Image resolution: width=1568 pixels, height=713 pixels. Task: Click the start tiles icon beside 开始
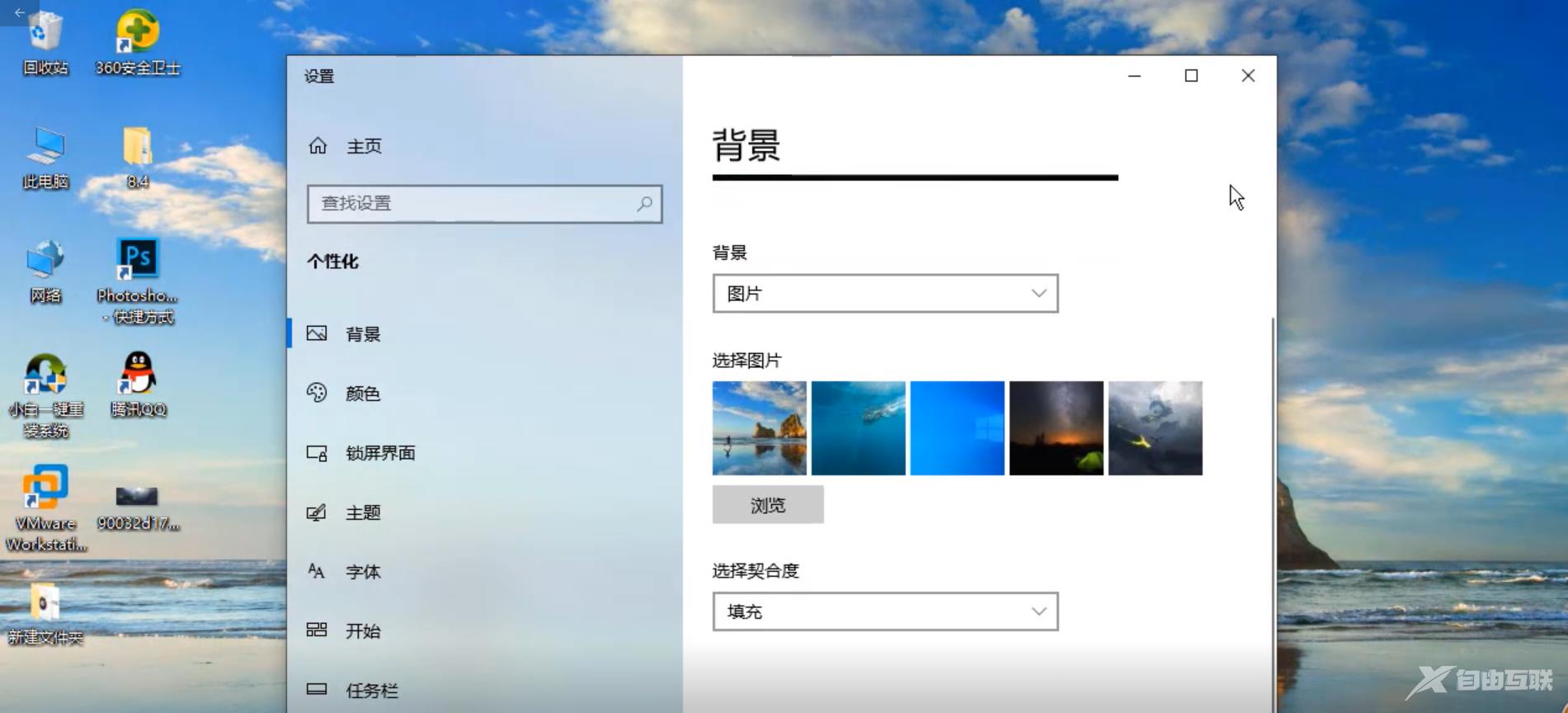coord(317,630)
